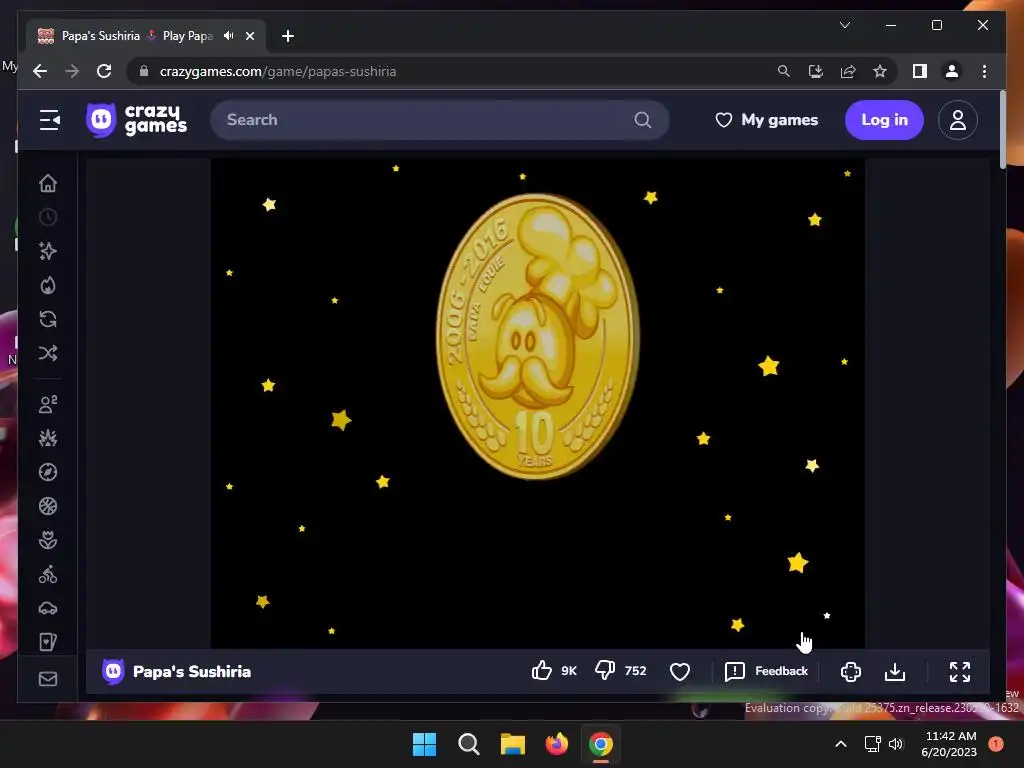Open Chrome profile icon
Screen dimensions: 1024x768
tap(952, 71)
